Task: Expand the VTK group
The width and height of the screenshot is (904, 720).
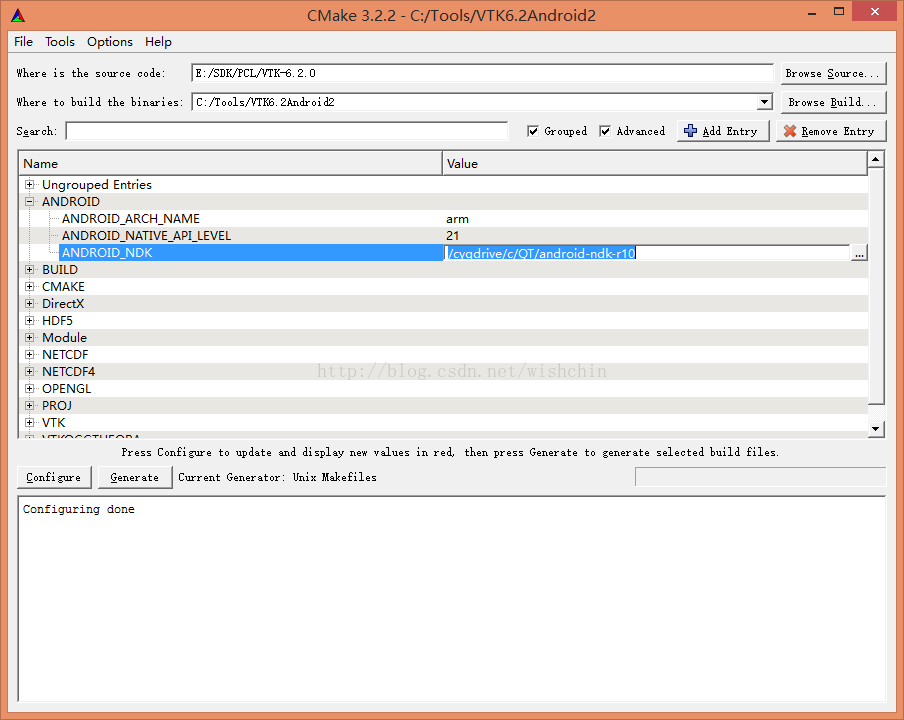Action: (x=29, y=423)
